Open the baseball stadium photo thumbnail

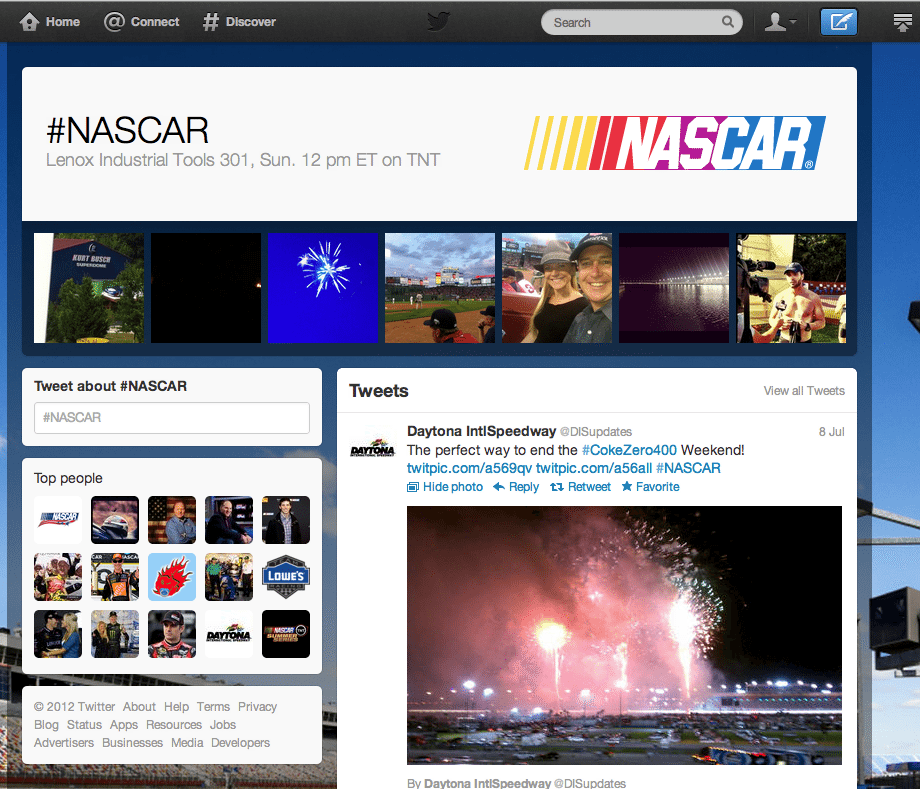(440, 288)
